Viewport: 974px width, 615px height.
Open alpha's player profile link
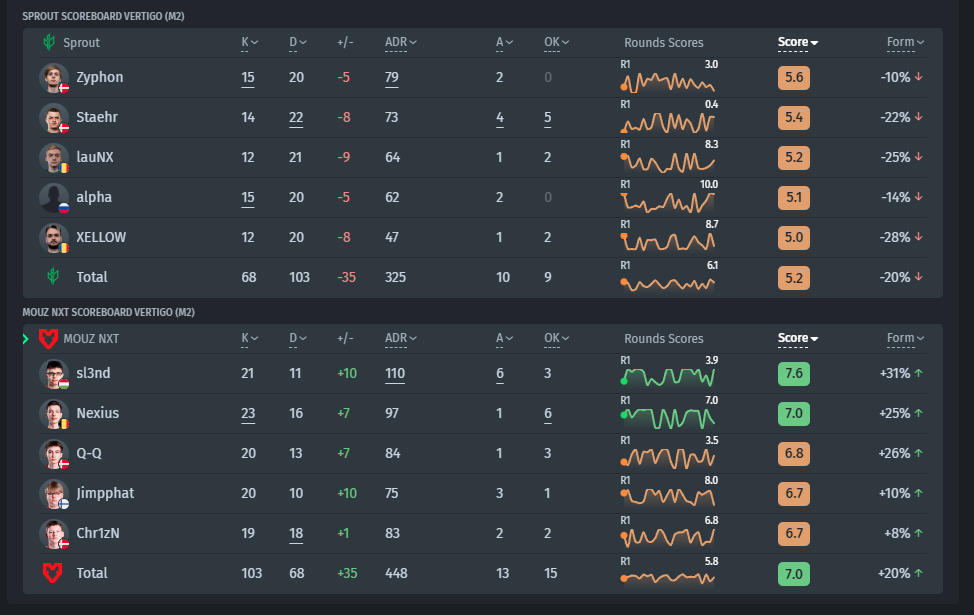click(x=94, y=197)
